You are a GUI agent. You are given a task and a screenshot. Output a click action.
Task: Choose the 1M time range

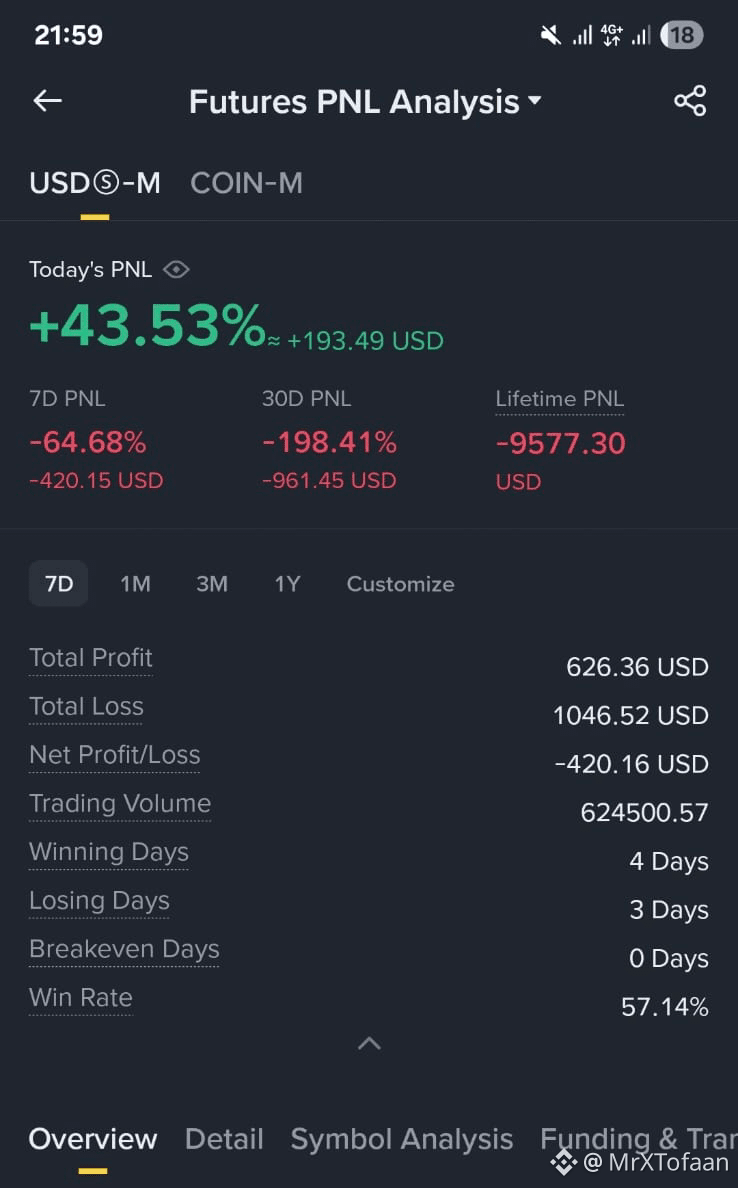(x=136, y=583)
